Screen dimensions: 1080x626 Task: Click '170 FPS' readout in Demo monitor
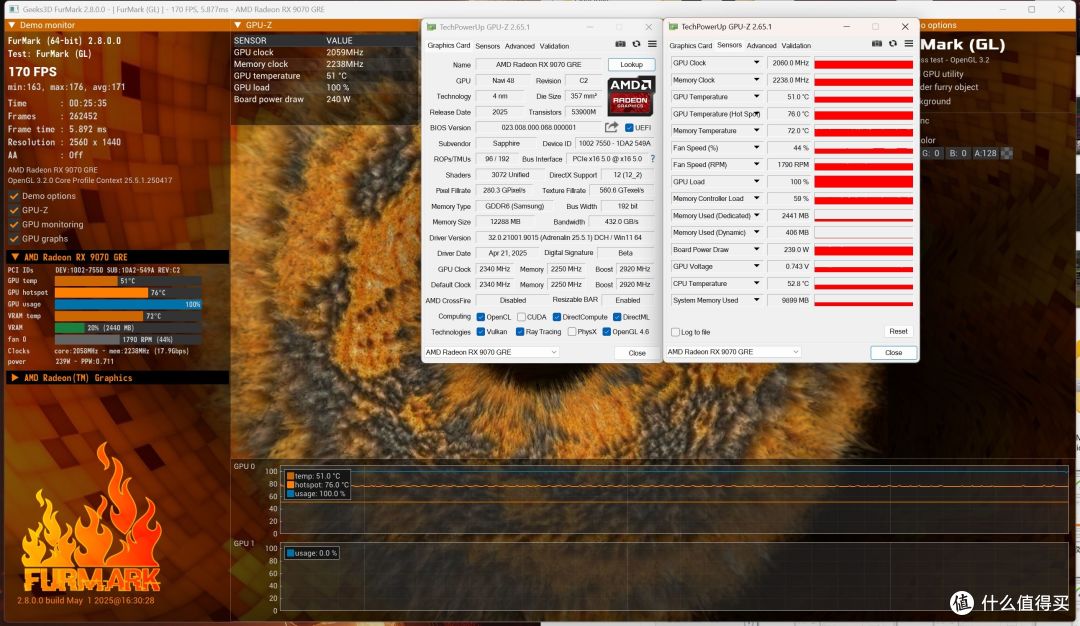coord(32,72)
